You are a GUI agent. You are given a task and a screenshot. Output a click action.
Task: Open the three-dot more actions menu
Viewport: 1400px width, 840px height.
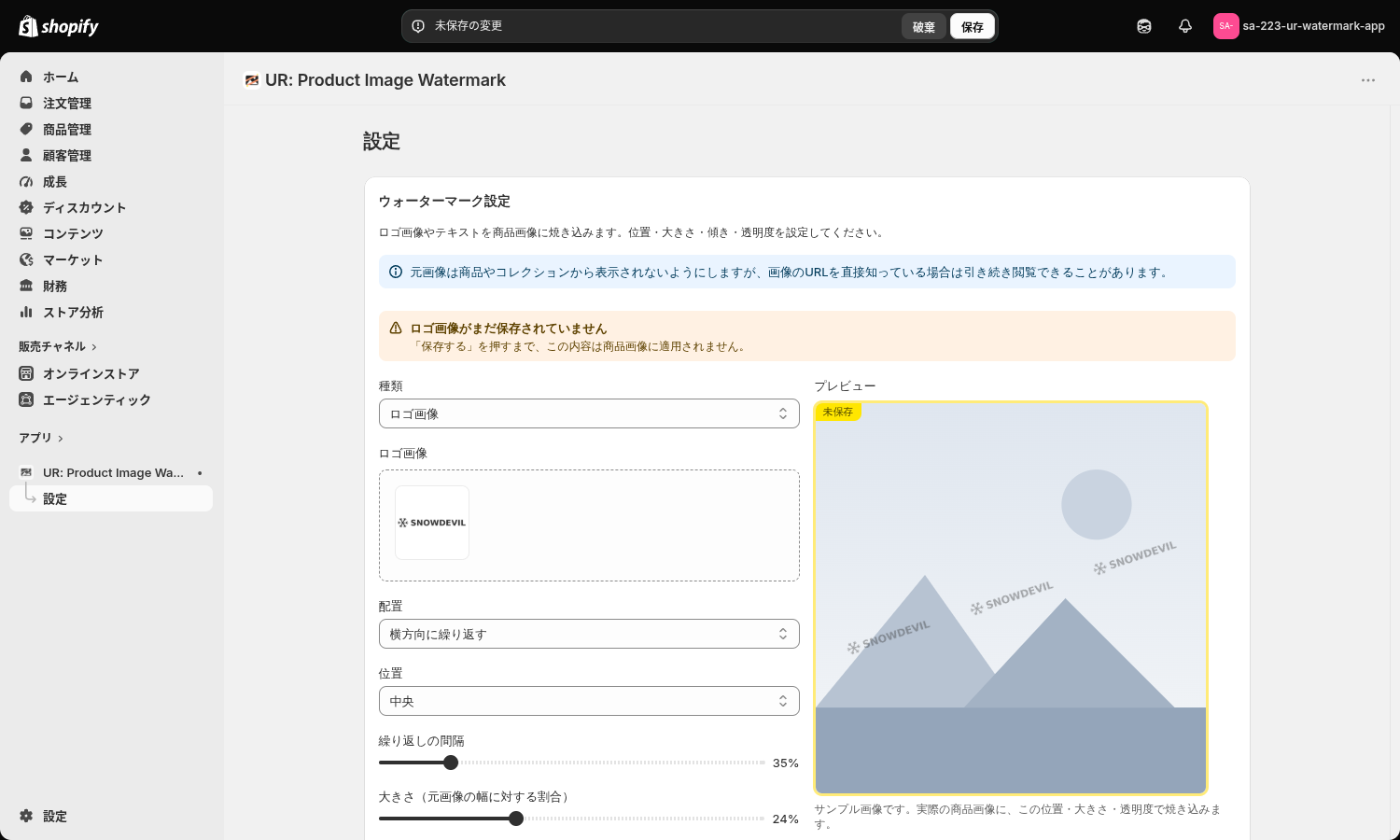[x=1368, y=80]
